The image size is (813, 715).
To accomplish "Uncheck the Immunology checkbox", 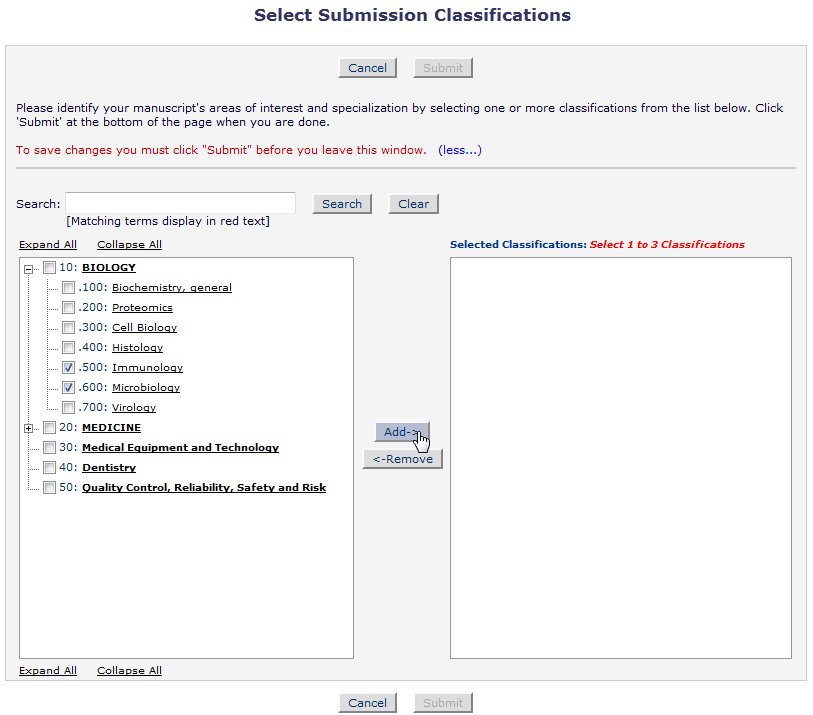I will [x=68, y=368].
